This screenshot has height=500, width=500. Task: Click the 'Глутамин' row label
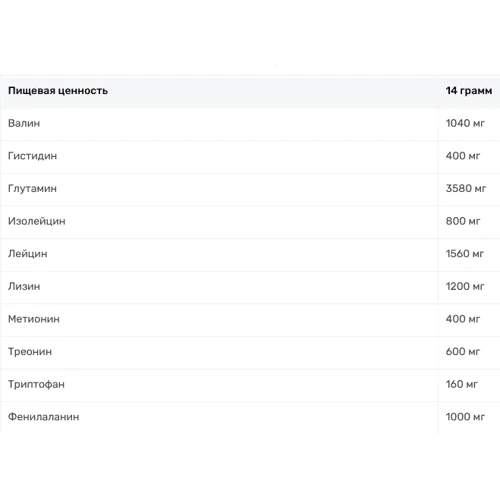pyautogui.click(x=32, y=189)
